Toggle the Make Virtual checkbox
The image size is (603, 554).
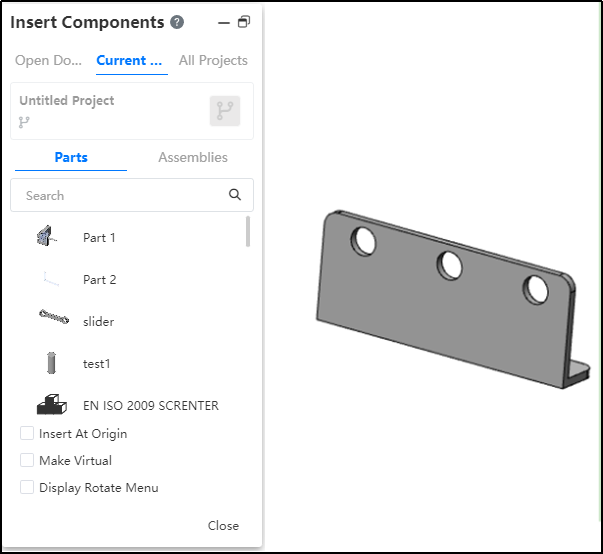point(27,460)
